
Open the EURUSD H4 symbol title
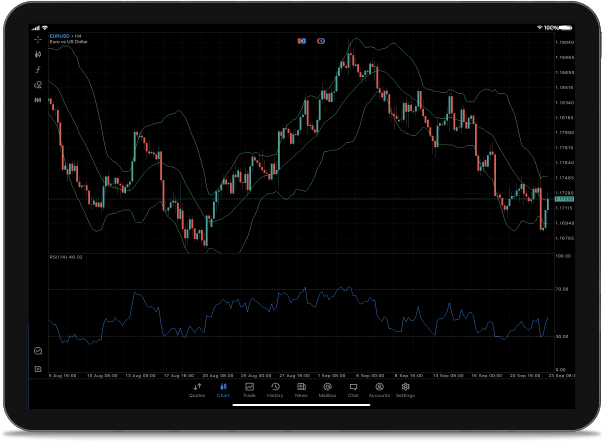click(66, 36)
